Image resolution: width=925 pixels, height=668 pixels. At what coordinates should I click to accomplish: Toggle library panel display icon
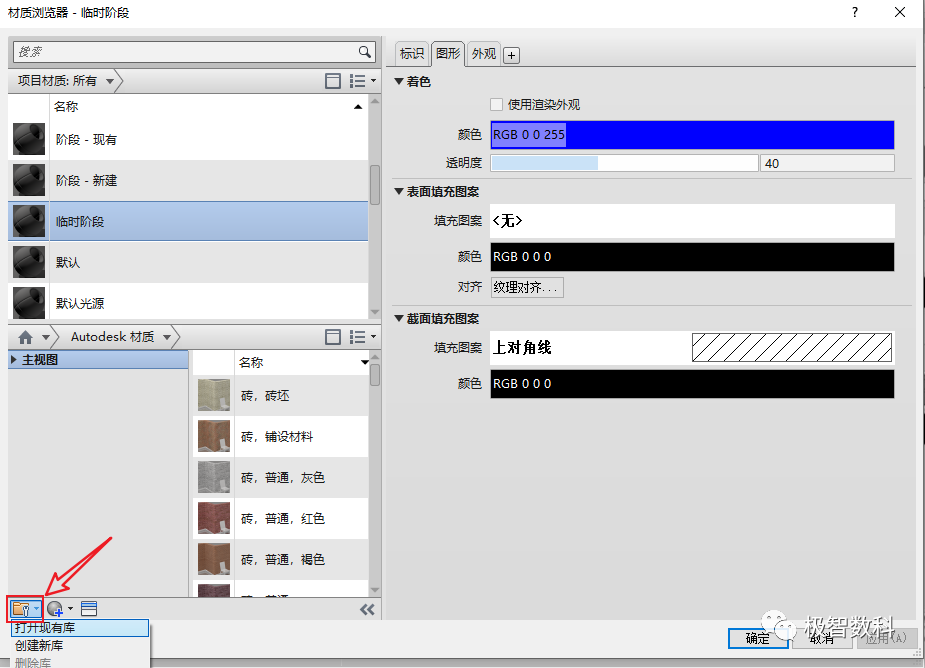click(x=333, y=337)
